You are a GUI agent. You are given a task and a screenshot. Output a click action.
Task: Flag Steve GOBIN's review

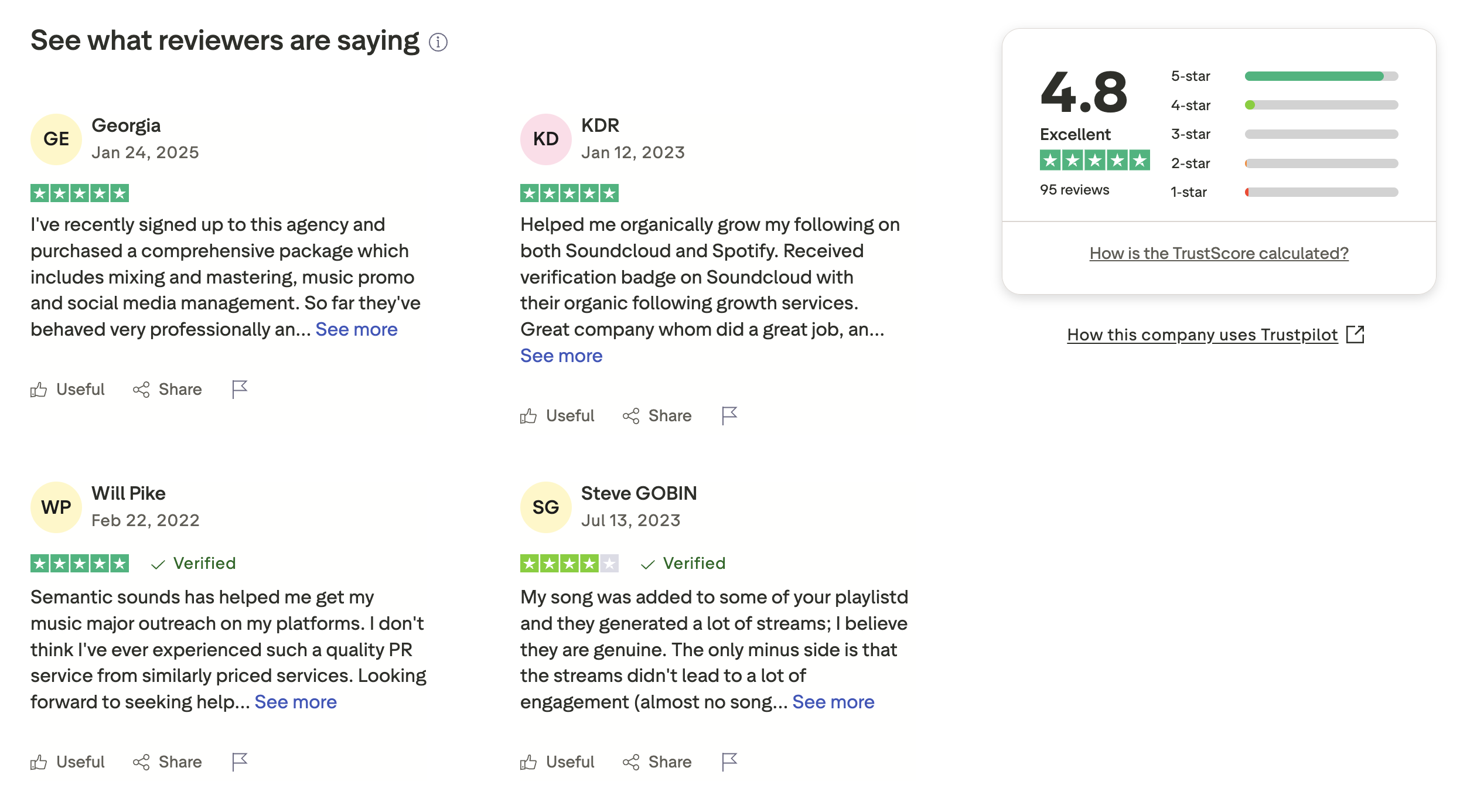[x=729, y=762]
